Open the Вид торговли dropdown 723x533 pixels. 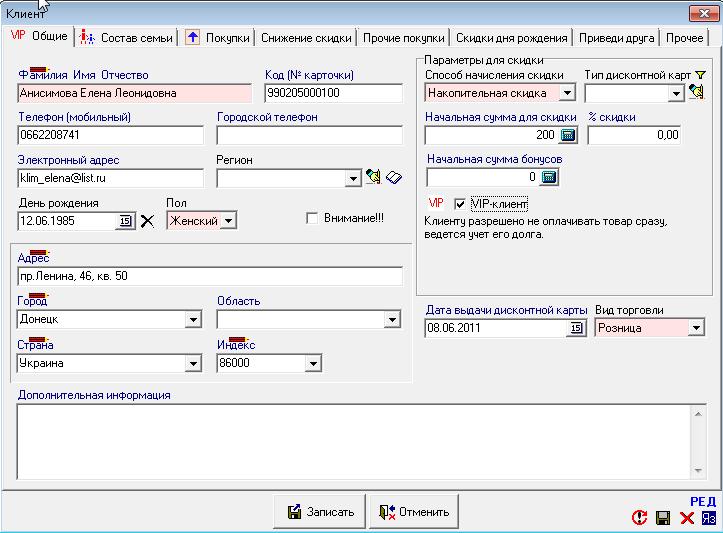pos(696,328)
